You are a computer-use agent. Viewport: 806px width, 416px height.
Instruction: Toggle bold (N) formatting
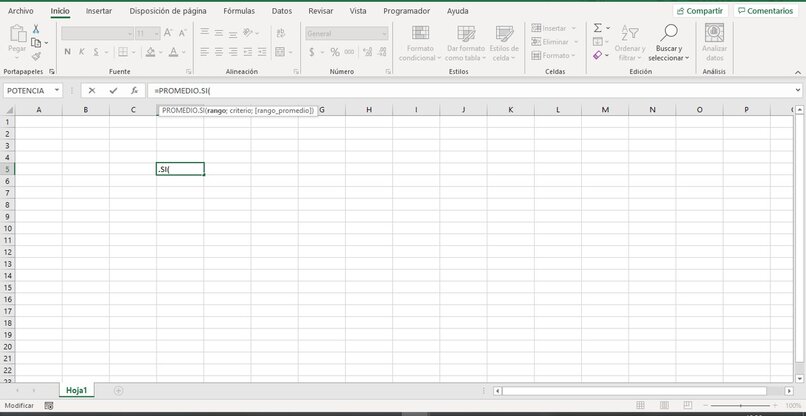68,52
